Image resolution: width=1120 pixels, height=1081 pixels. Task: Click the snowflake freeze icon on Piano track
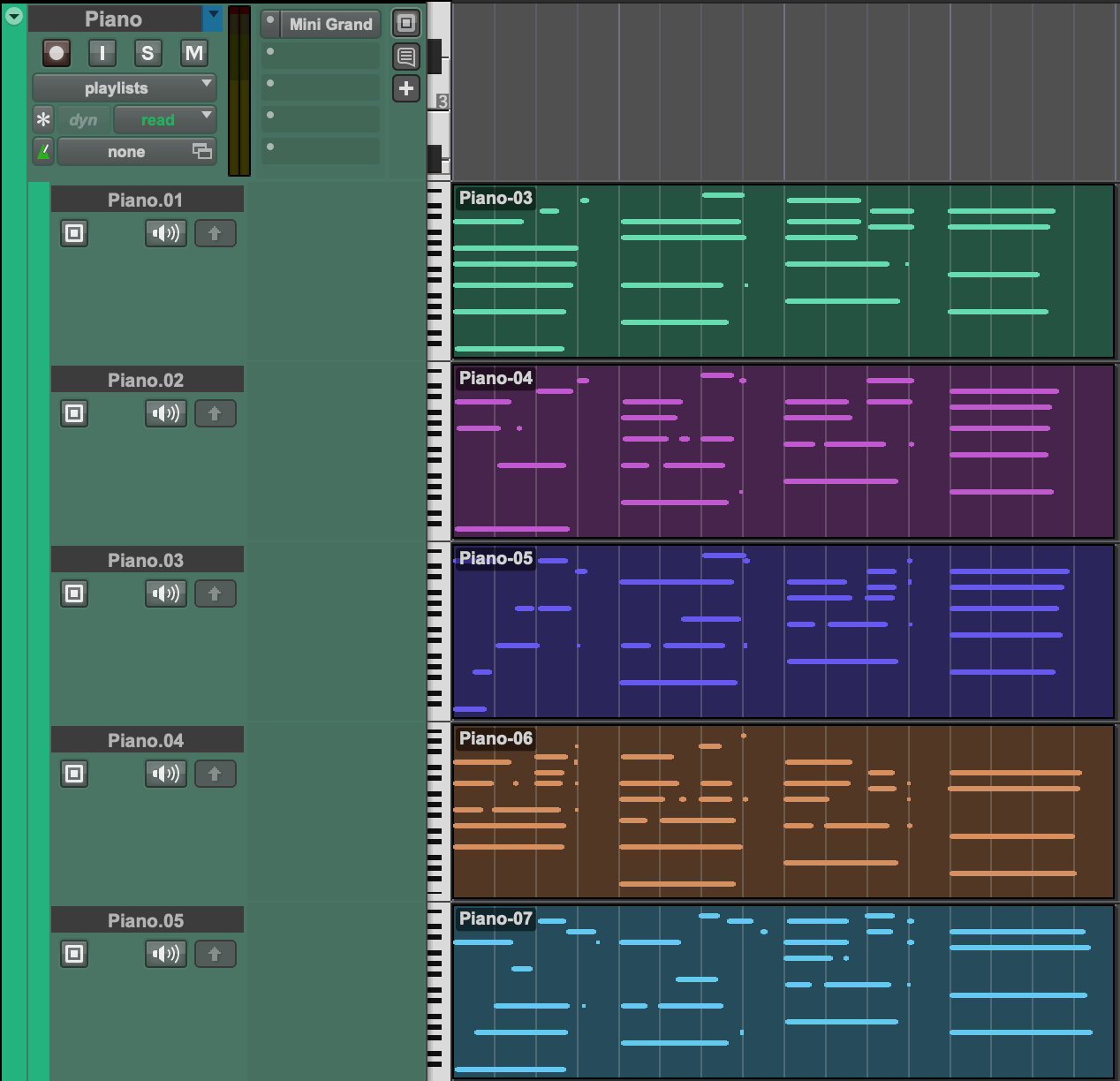[43, 119]
